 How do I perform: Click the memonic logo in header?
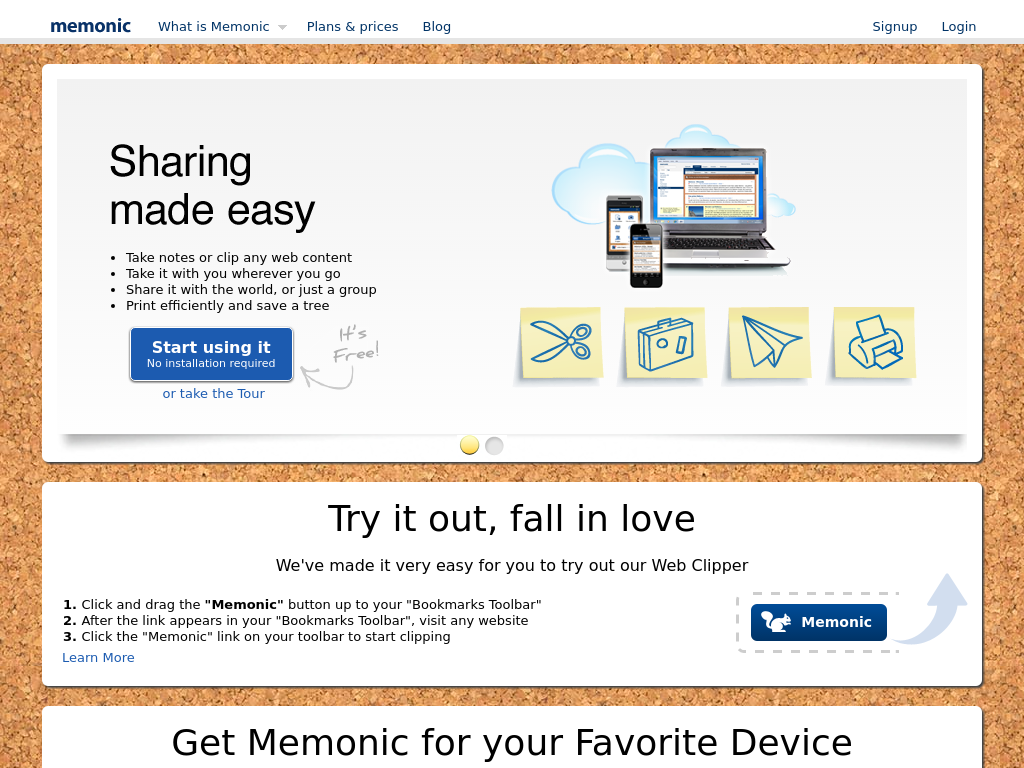(91, 26)
